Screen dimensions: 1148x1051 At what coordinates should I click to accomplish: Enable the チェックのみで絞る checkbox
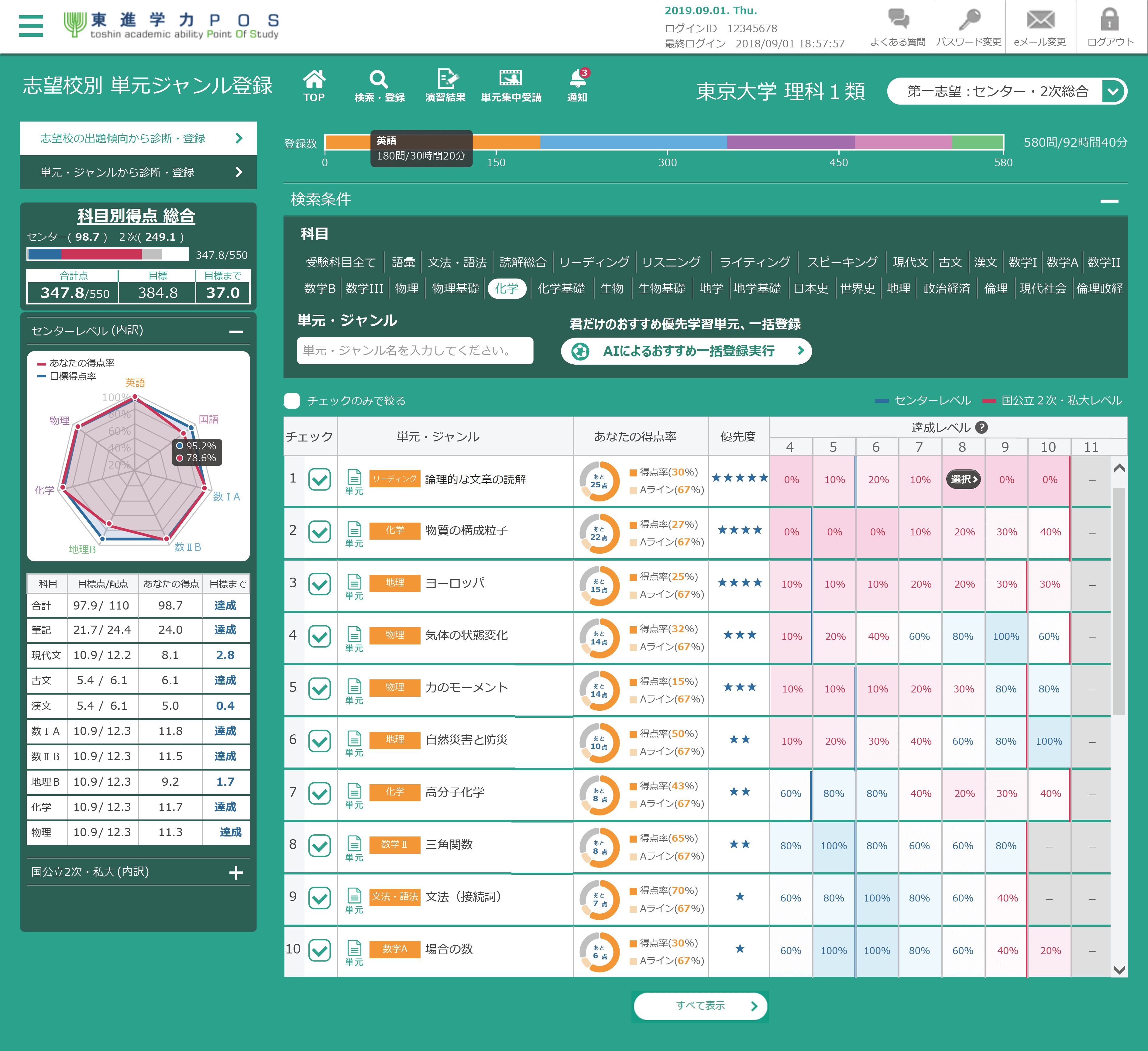pos(292,401)
